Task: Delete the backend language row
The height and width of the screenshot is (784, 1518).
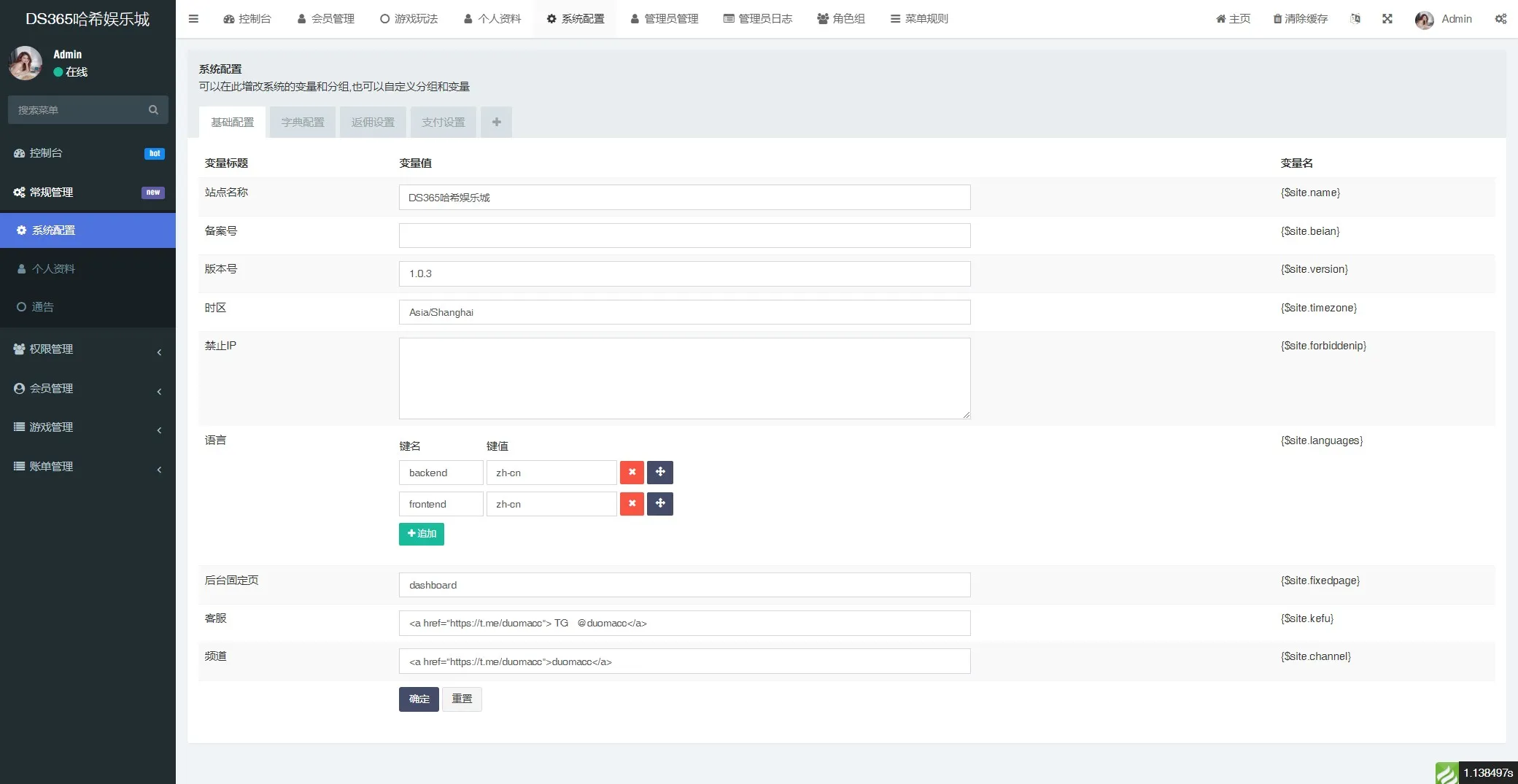Action: click(x=632, y=473)
